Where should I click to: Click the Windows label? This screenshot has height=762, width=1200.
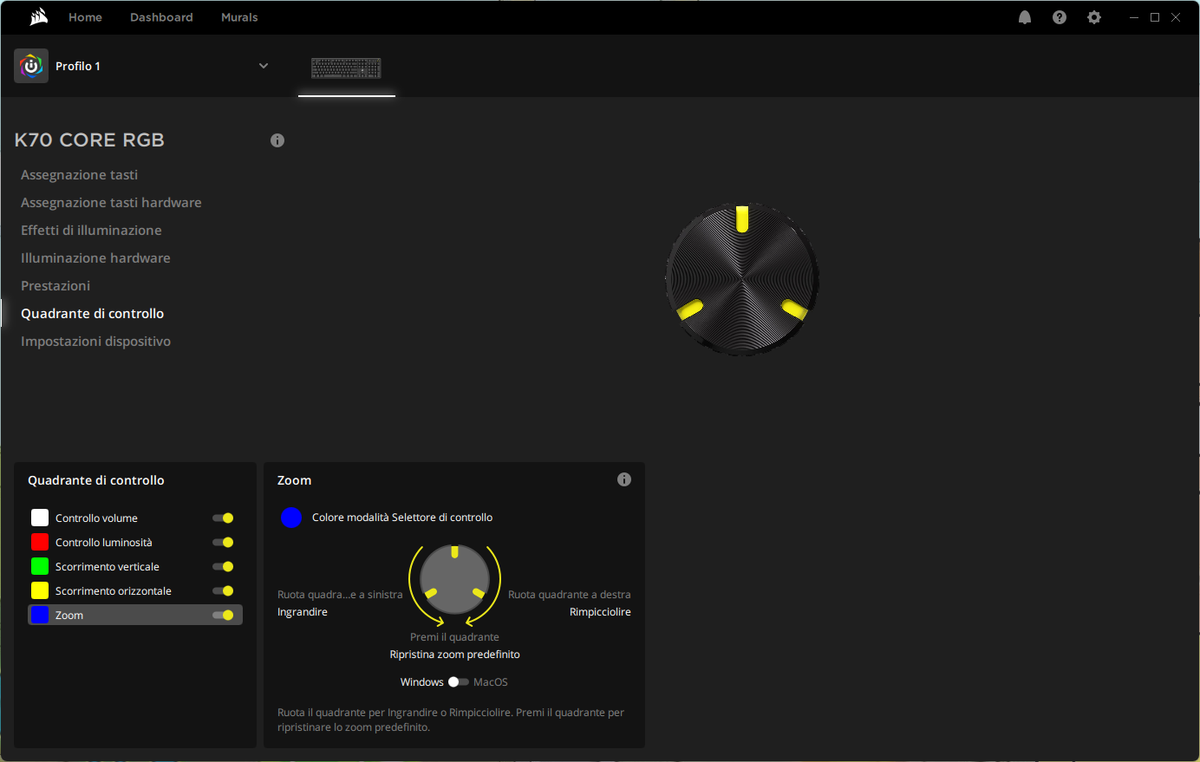pos(422,682)
